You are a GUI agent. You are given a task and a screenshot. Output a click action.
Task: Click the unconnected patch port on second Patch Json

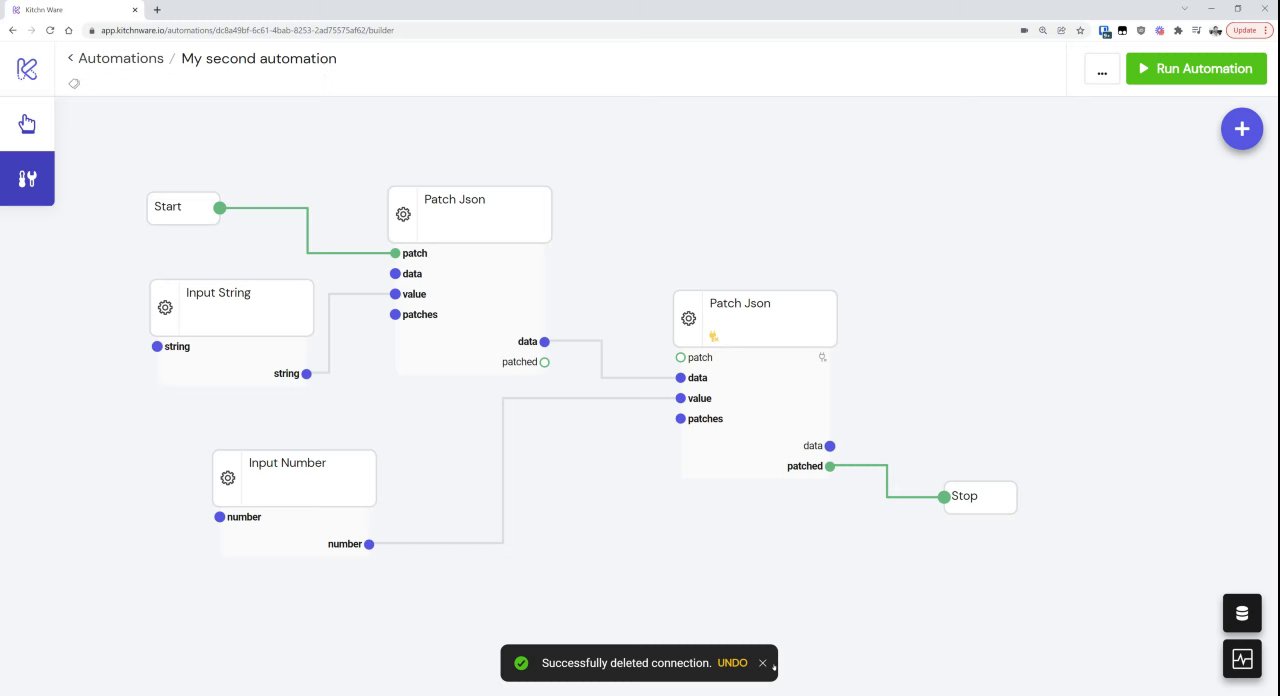[681, 357]
